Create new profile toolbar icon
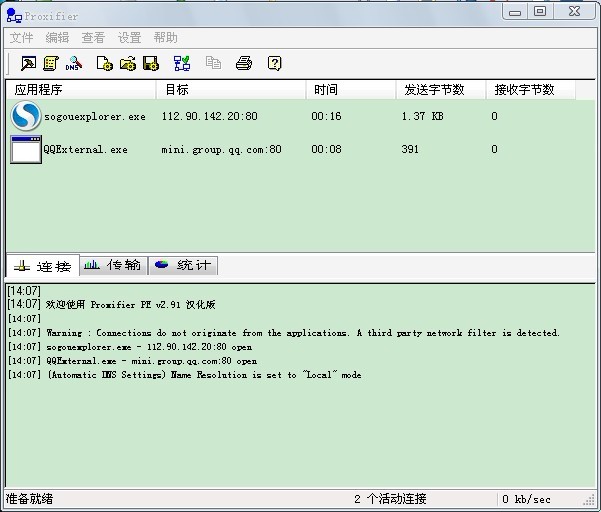 pos(105,63)
